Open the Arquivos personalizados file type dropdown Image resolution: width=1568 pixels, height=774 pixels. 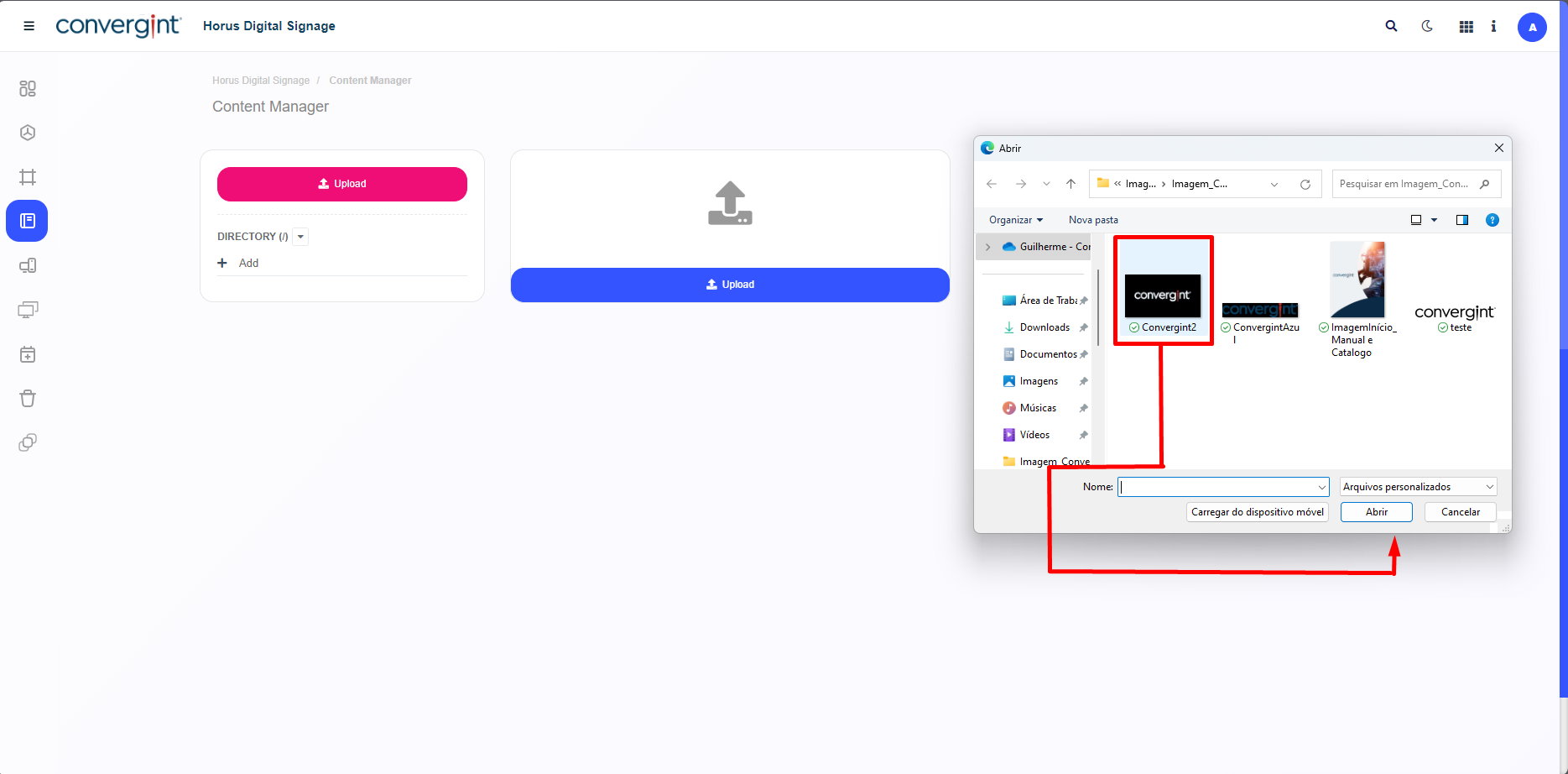pyautogui.click(x=1418, y=487)
